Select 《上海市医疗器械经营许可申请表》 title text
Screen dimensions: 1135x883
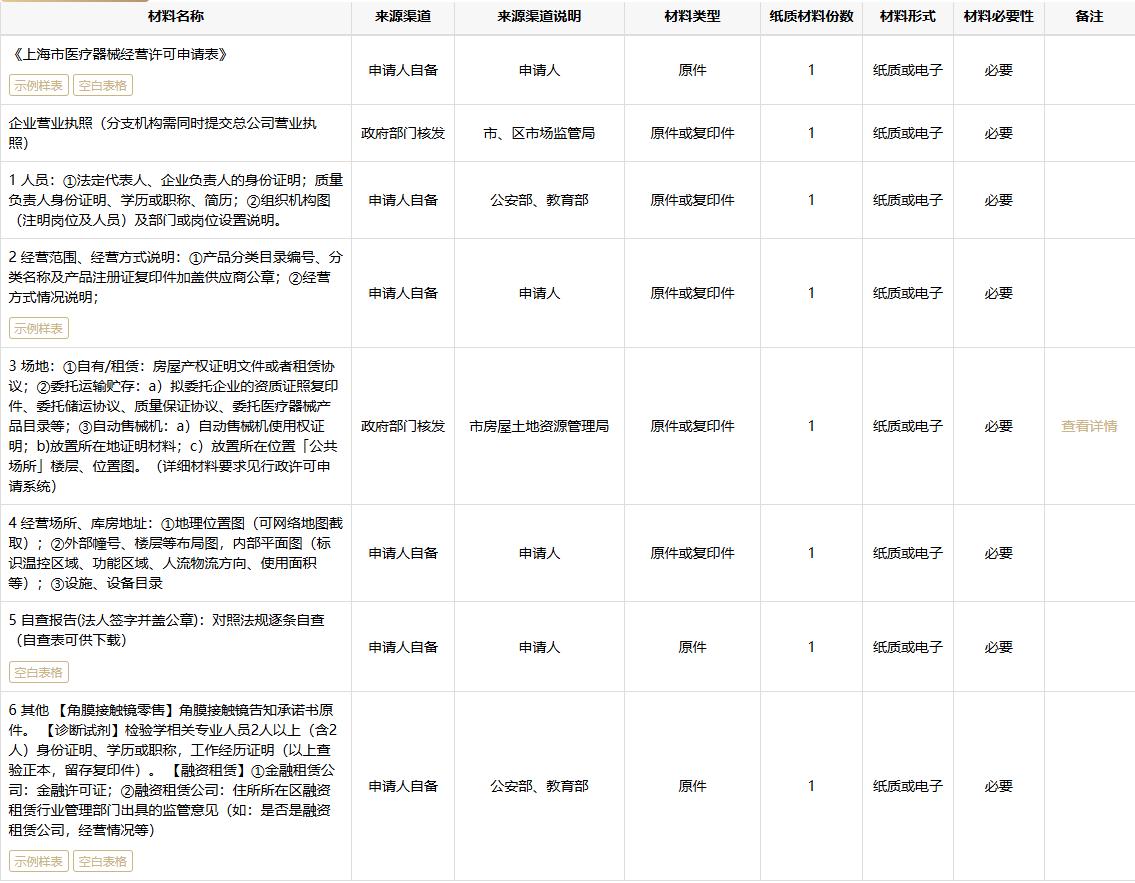(120, 54)
